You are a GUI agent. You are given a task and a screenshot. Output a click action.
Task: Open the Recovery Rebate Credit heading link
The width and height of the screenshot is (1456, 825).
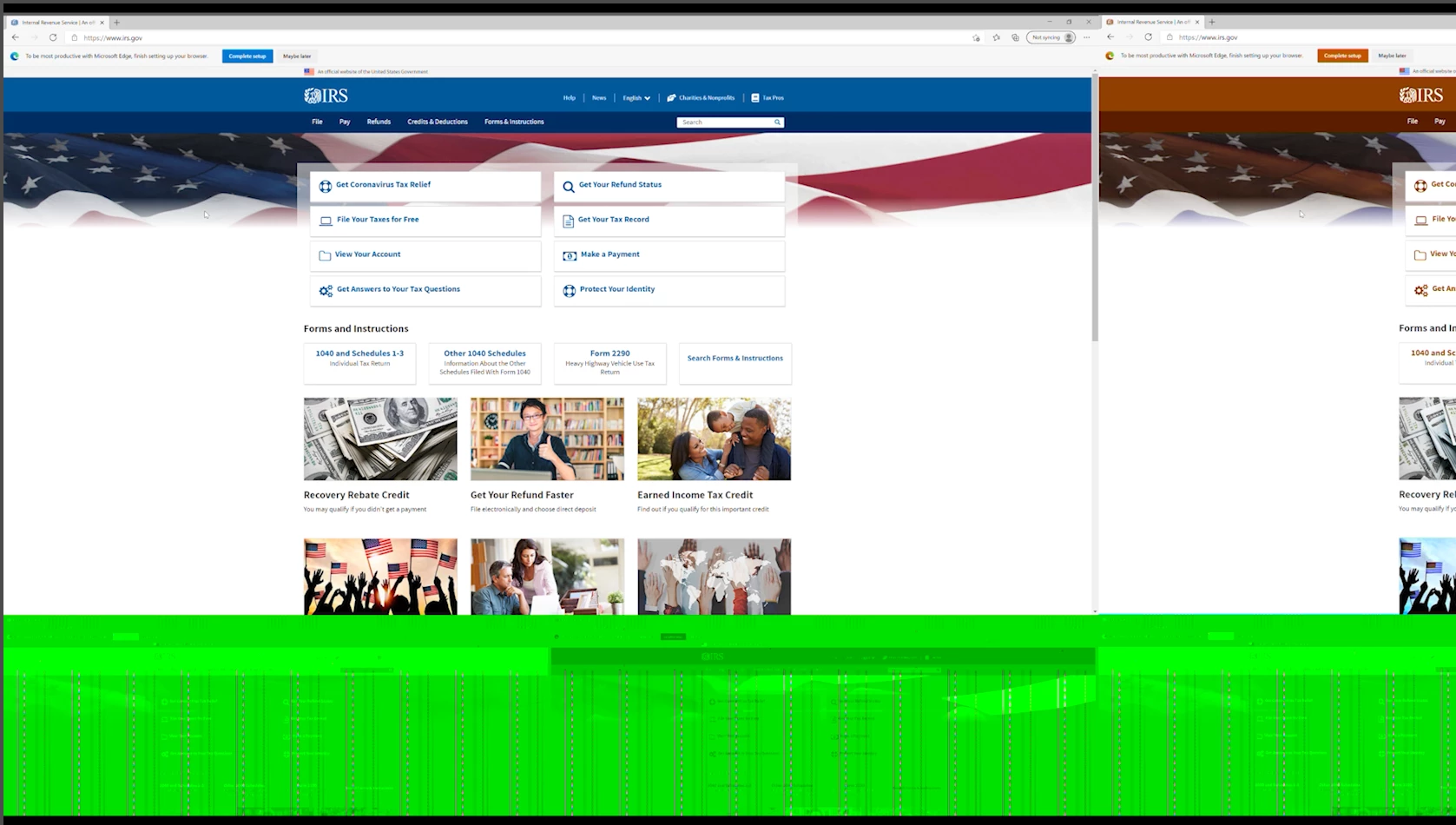click(x=357, y=495)
